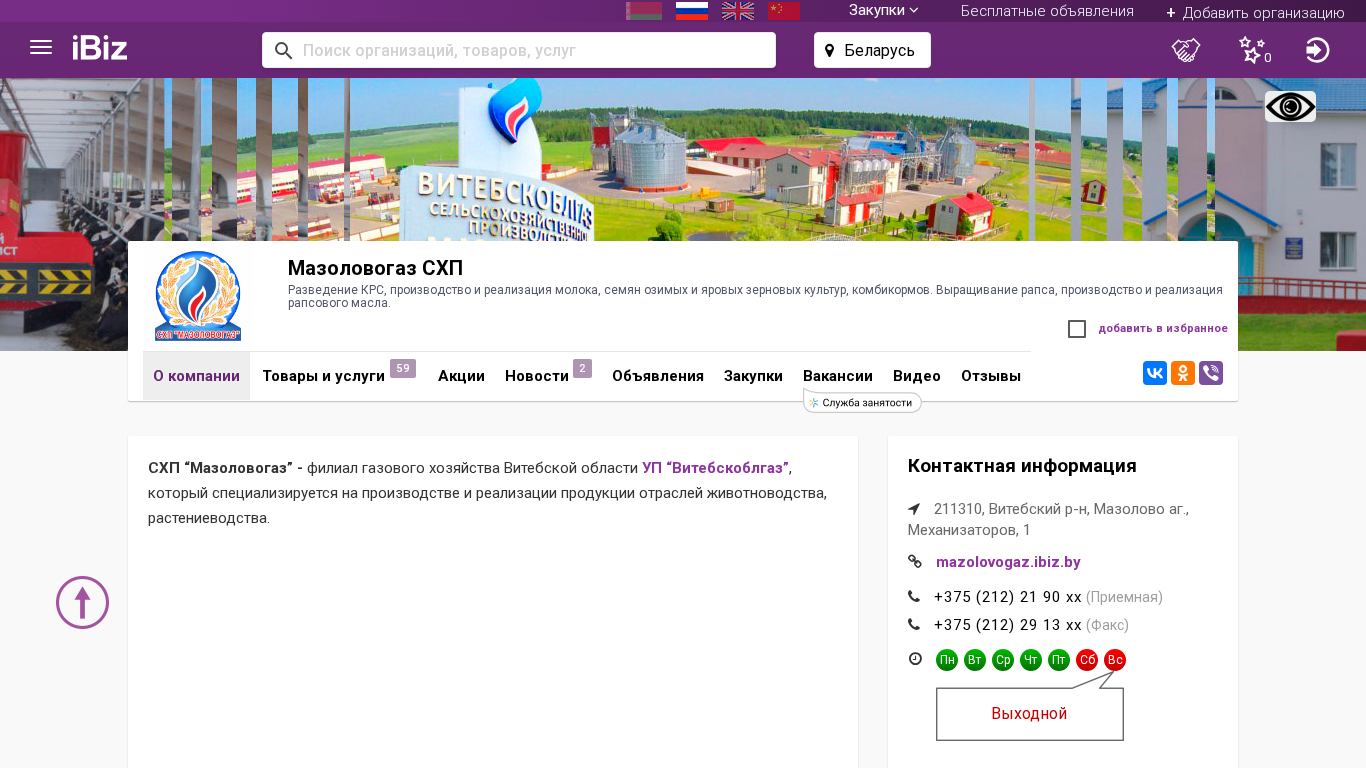The width and height of the screenshot is (1366, 768).
Task: Select Thursday (Чт) schedule circle
Action: click(x=1031, y=660)
